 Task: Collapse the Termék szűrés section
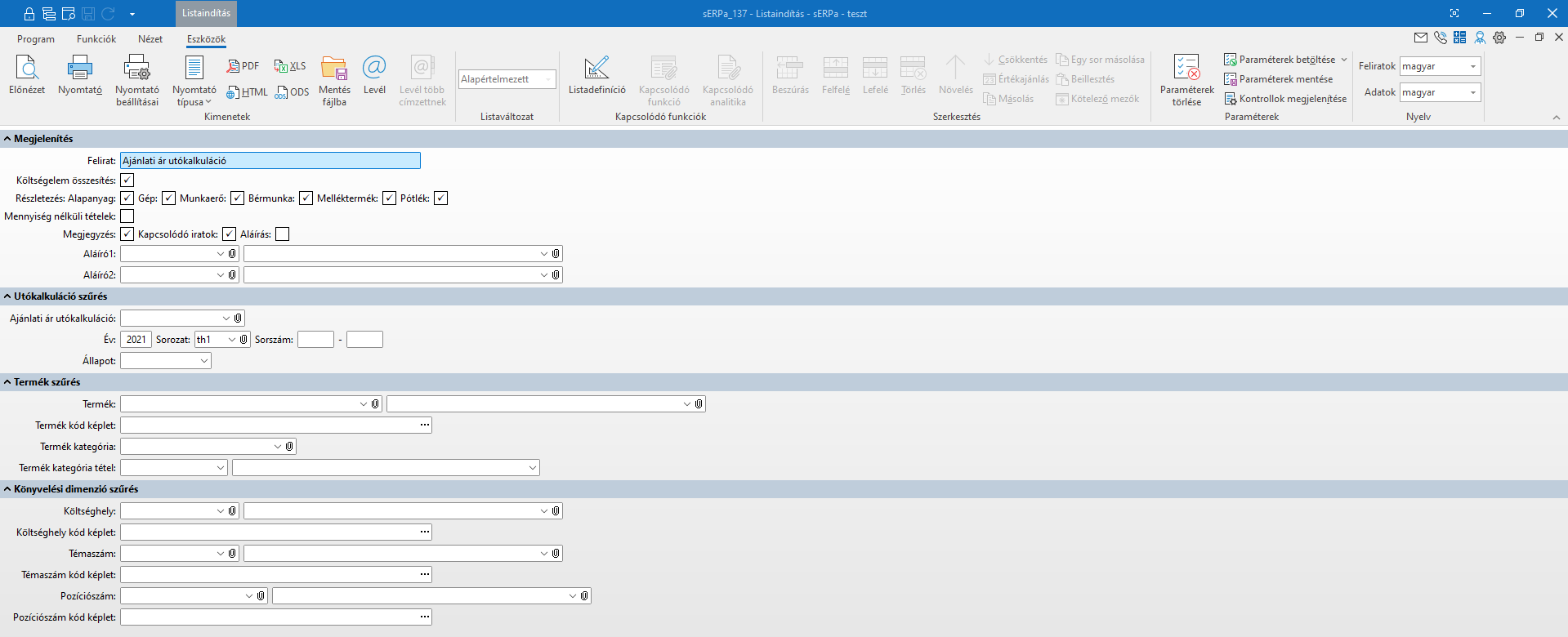tap(7, 382)
